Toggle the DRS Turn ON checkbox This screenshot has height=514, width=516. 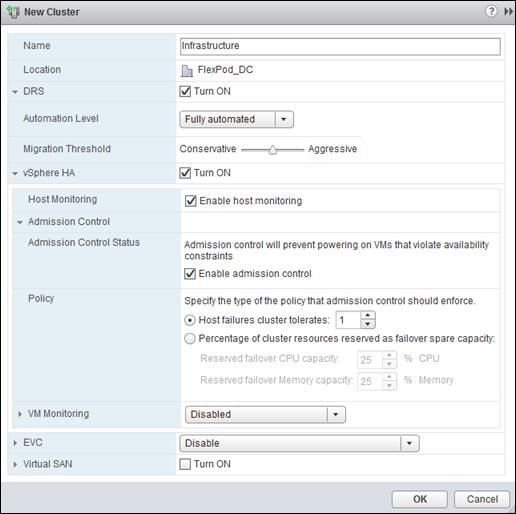pos(185,91)
